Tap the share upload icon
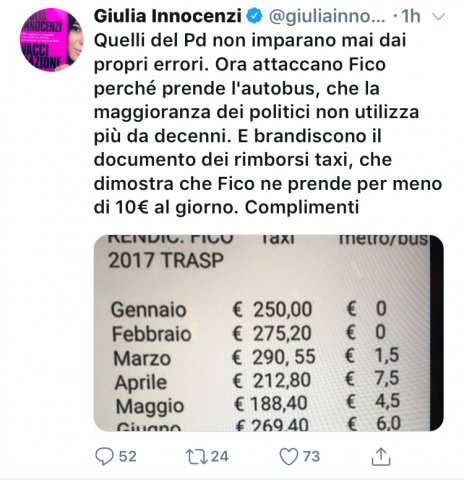The height and width of the screenshot is (480, 464). 381,456
